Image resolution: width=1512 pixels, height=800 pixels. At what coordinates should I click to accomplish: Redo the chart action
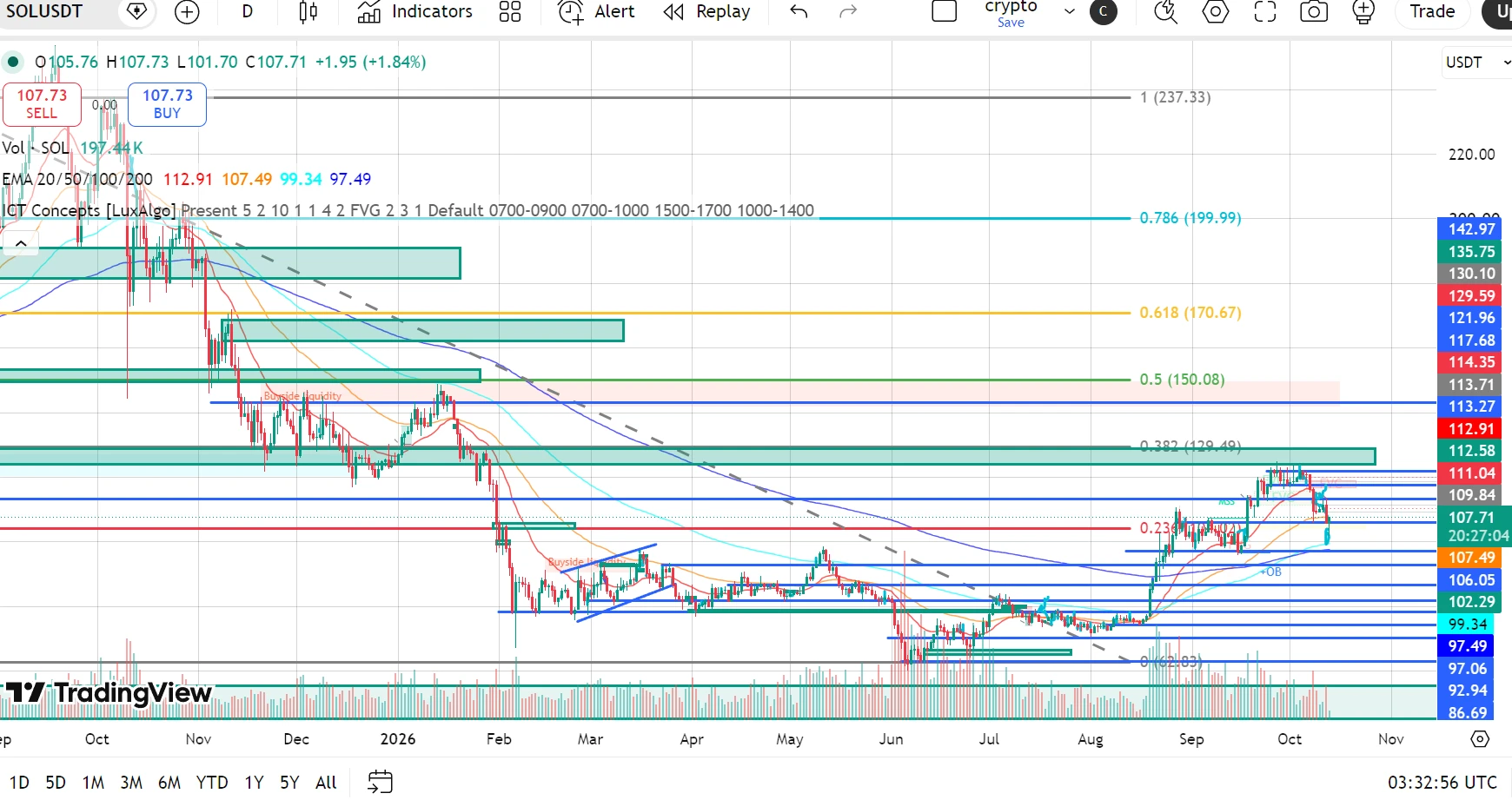point(848,11)
